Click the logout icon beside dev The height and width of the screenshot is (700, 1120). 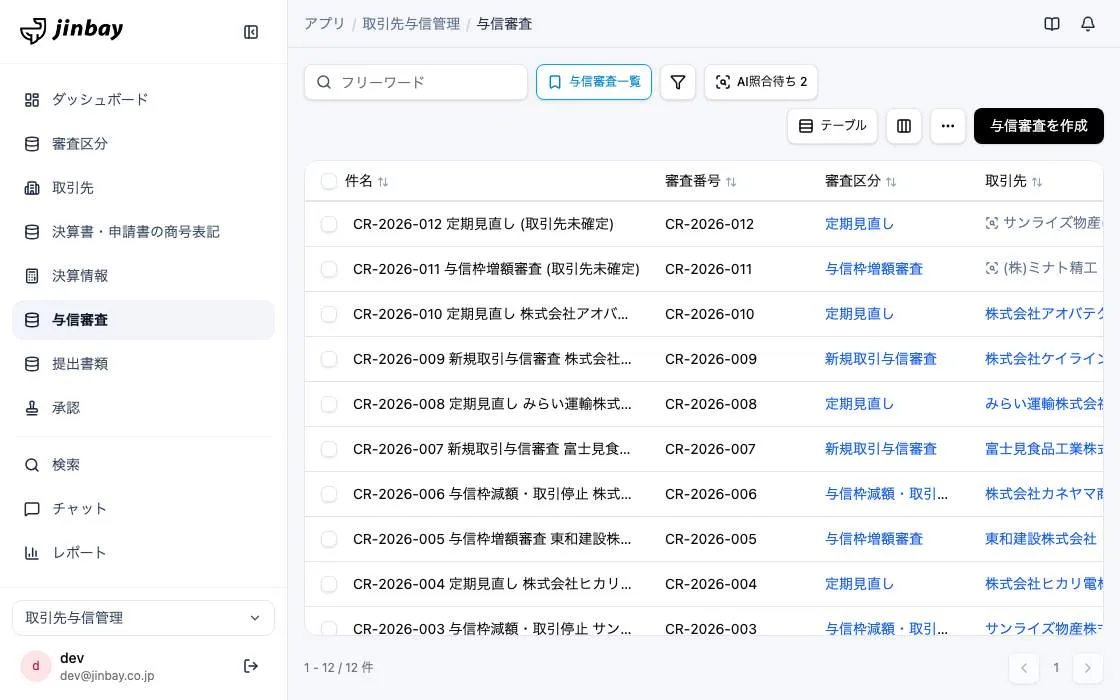(251, 666)
